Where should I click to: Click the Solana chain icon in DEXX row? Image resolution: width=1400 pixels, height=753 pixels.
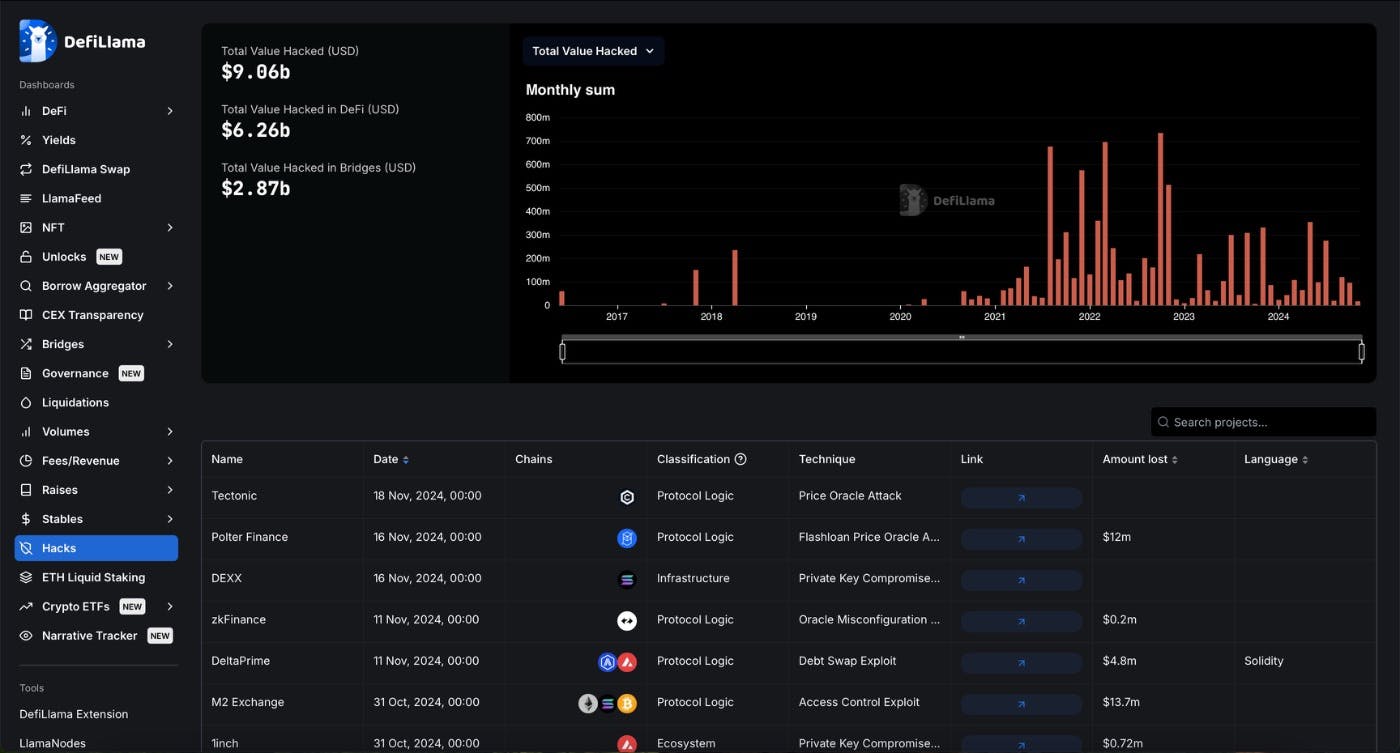click(x=627, y=580)
